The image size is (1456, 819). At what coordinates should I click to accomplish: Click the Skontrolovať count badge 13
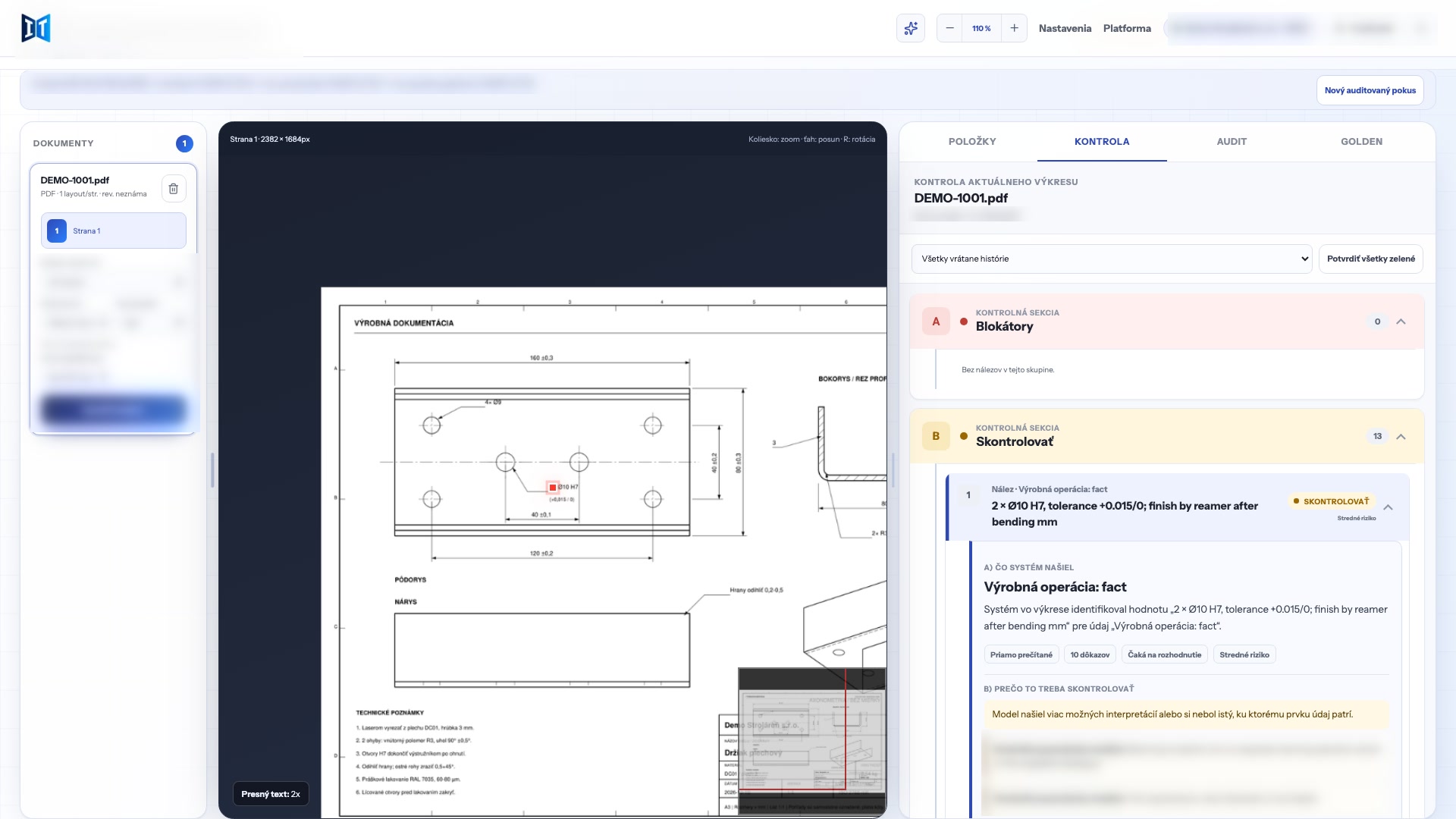coord(1377,436)
